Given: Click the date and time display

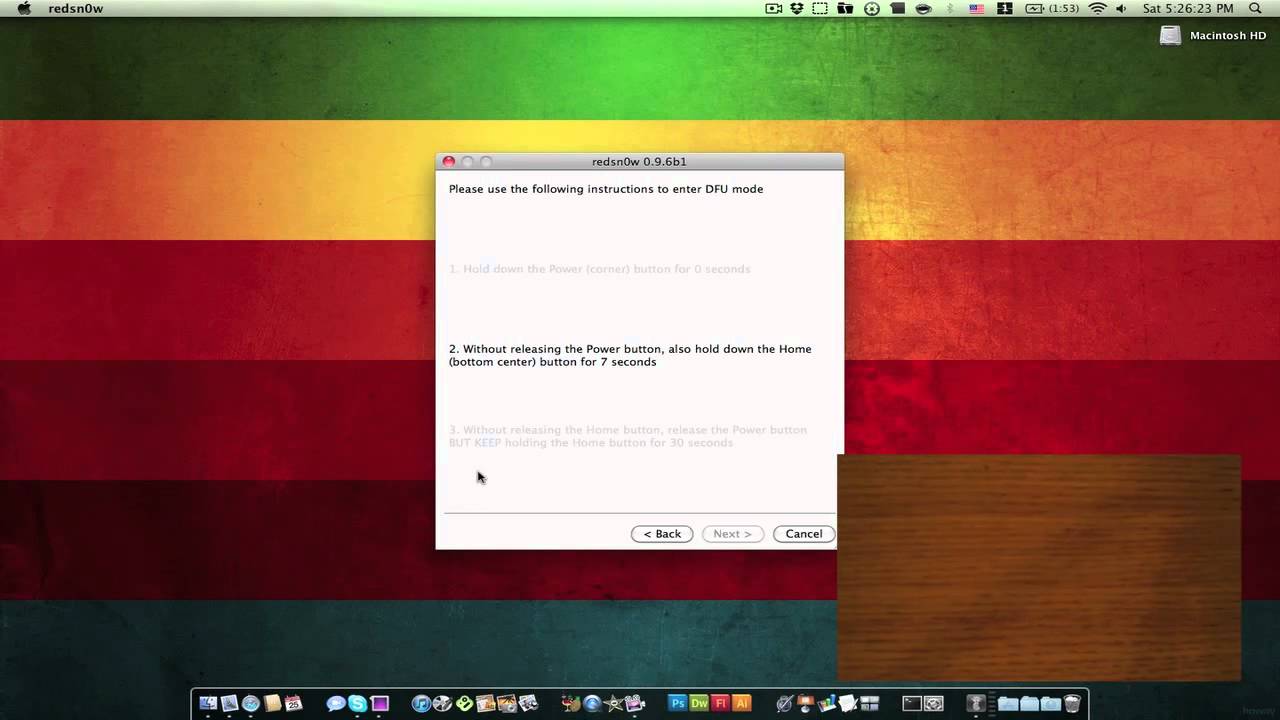Looking at the screenshot, I should pos(1188,8).
